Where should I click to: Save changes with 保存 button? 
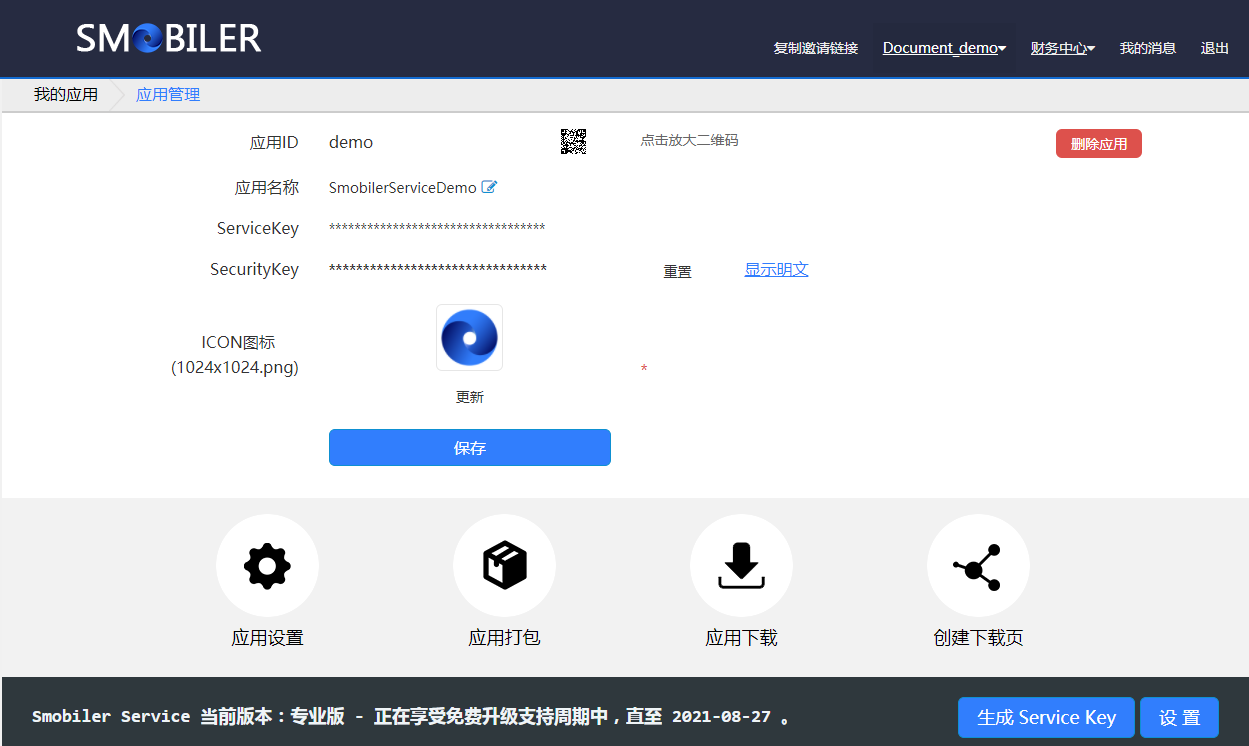pos(470,448)
